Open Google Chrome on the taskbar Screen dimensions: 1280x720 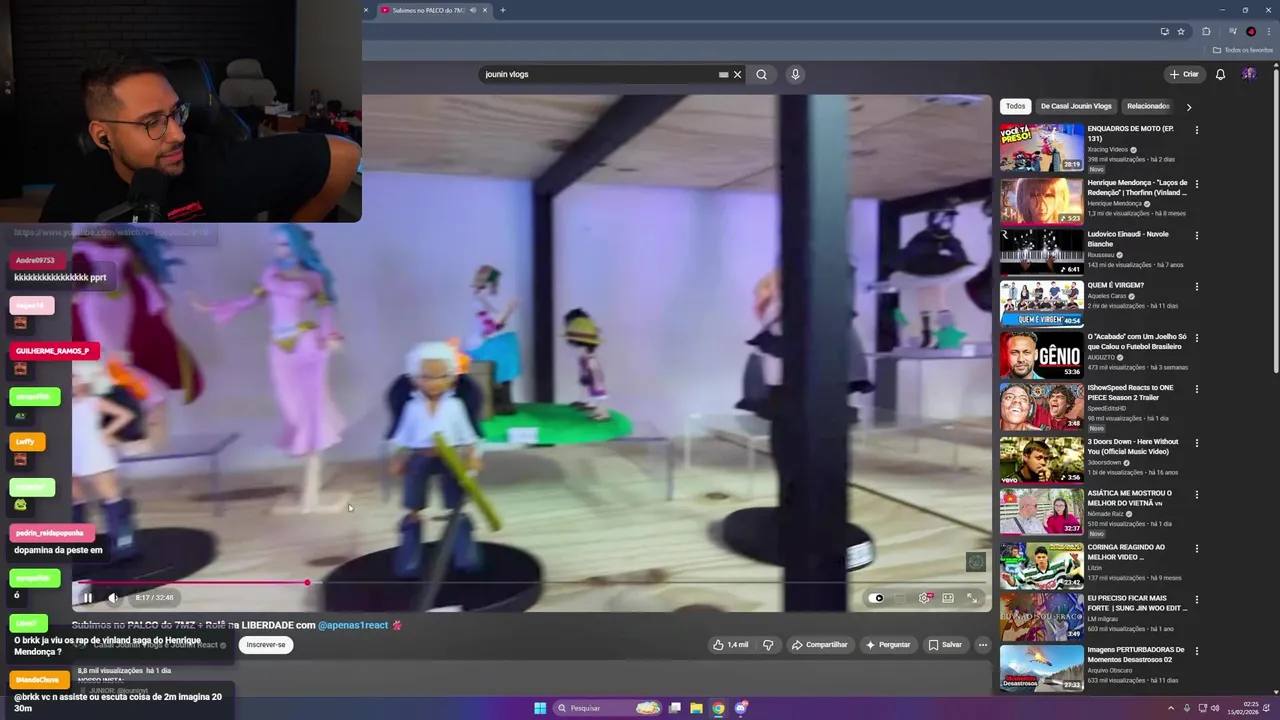(x=718, y=708)
